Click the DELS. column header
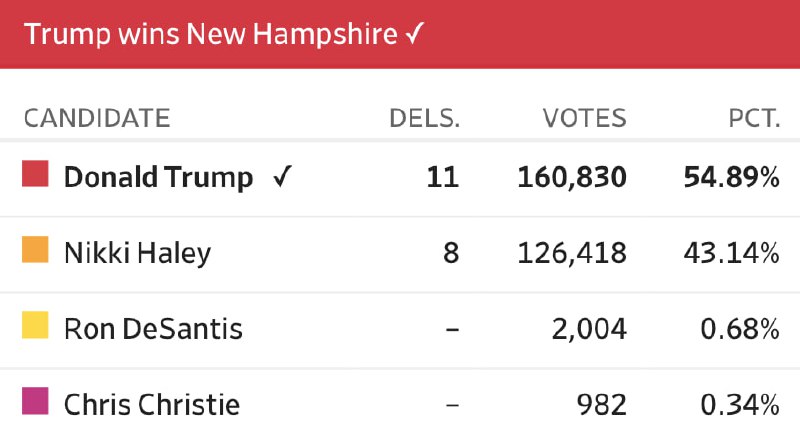 424,118
